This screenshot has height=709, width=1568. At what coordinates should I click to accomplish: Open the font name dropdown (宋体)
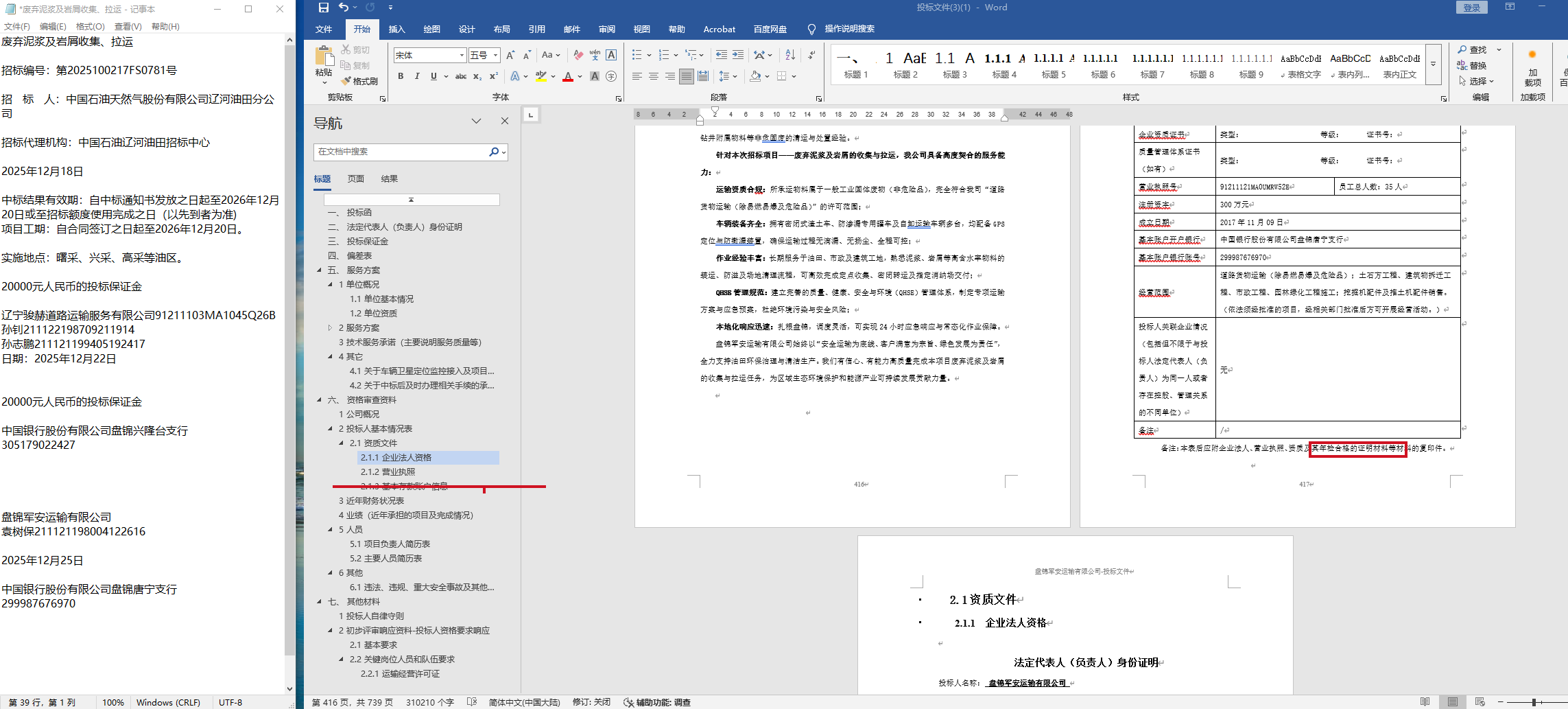coord(462,55)
